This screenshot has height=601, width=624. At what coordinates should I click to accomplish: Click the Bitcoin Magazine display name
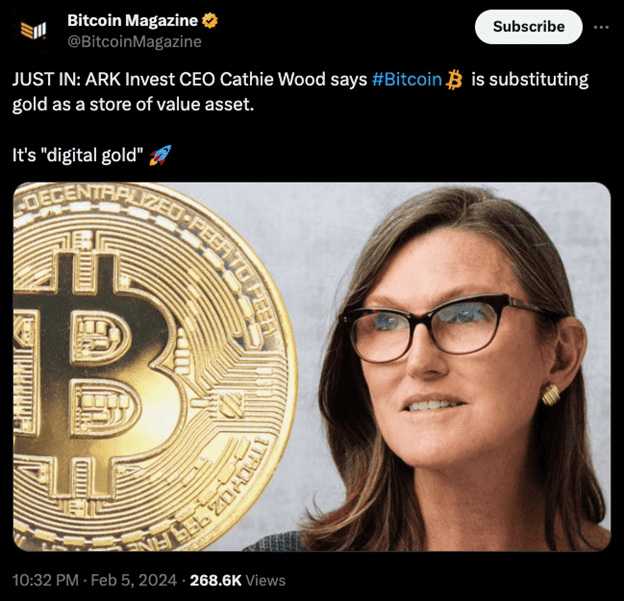[x=133, y=20]
